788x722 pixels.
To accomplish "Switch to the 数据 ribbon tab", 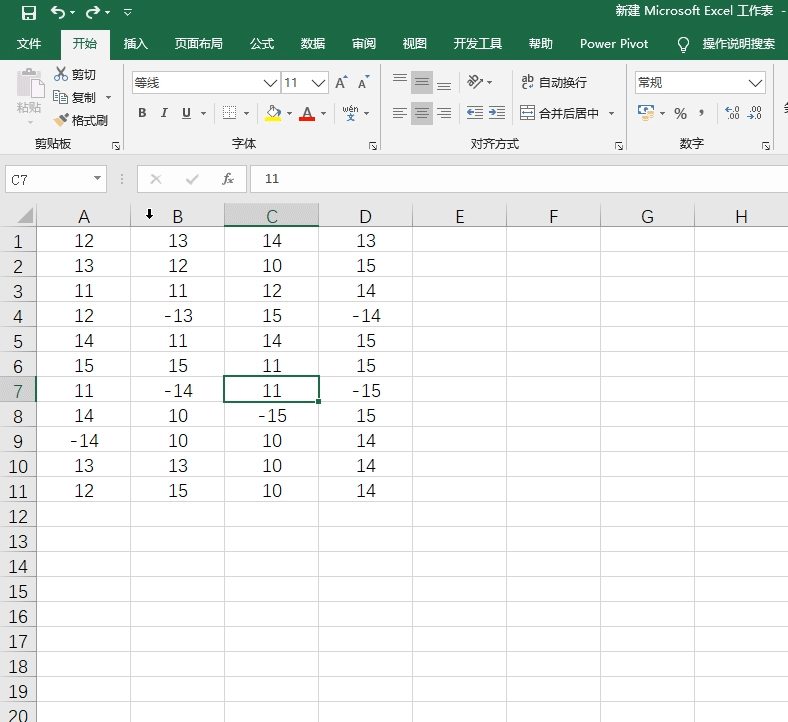I will [x=313, y=44].
